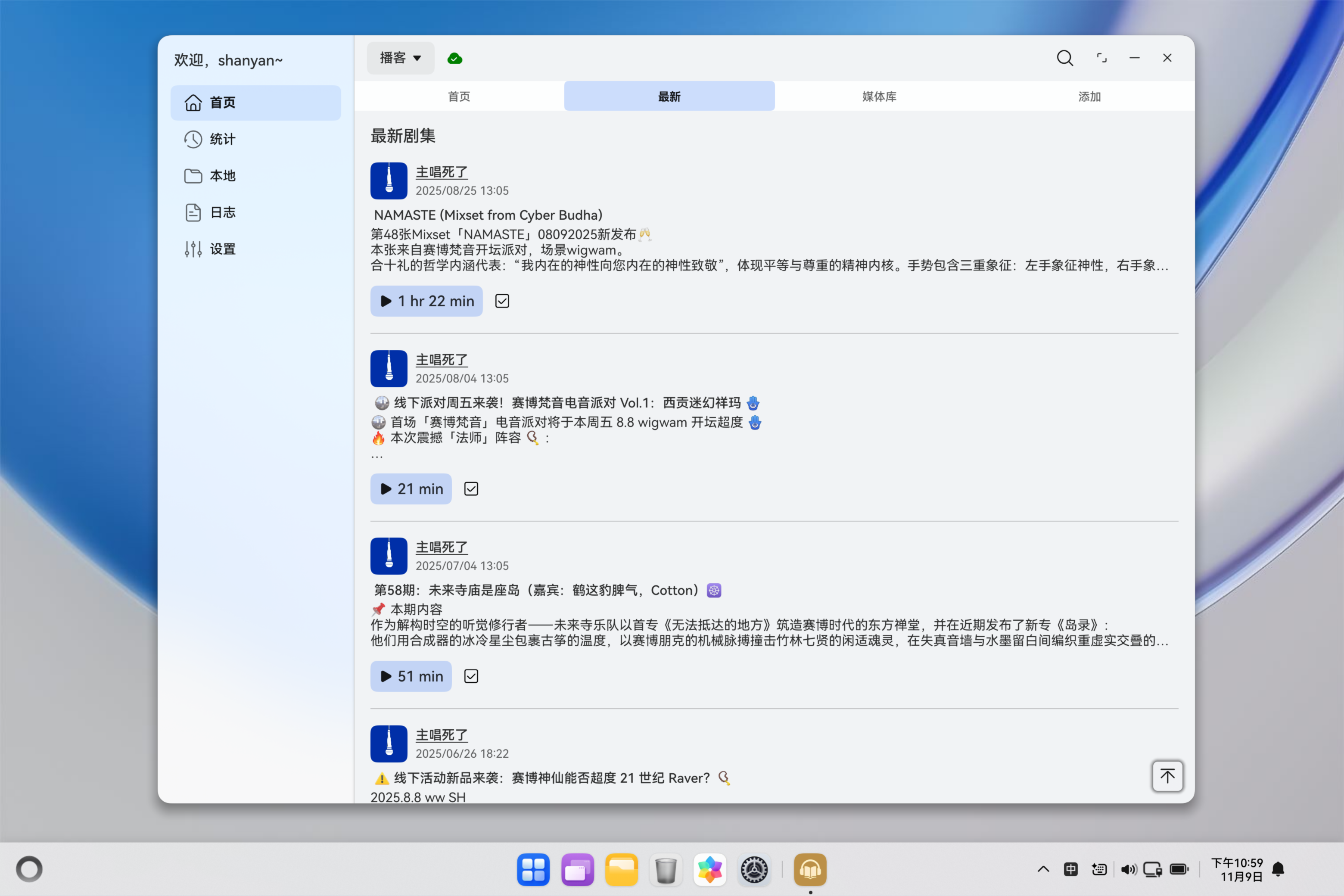Open the 日志 log page

click(255, 212)
